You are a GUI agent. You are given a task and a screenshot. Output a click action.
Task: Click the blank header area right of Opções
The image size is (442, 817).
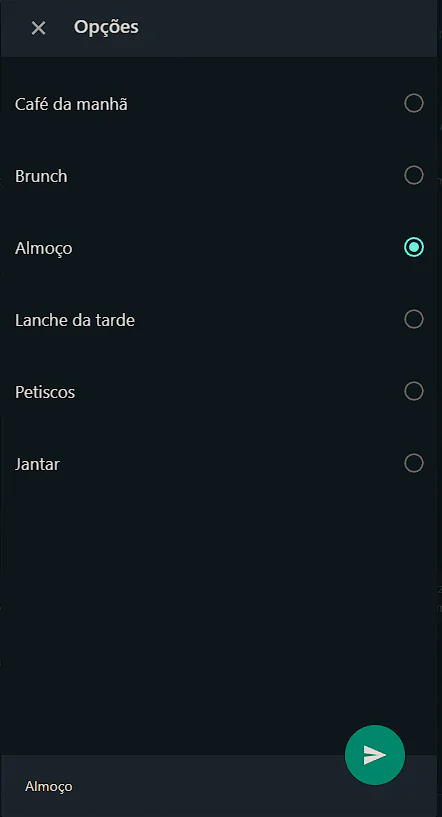pos(287,28)
